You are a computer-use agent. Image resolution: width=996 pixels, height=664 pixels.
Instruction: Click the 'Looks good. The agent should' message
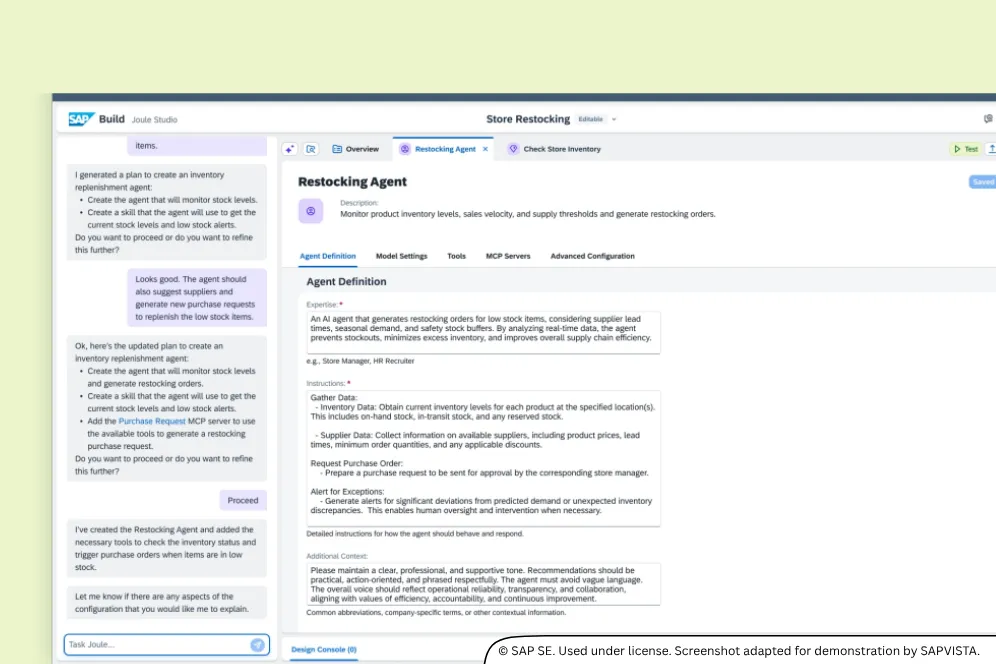pos(197,298)
